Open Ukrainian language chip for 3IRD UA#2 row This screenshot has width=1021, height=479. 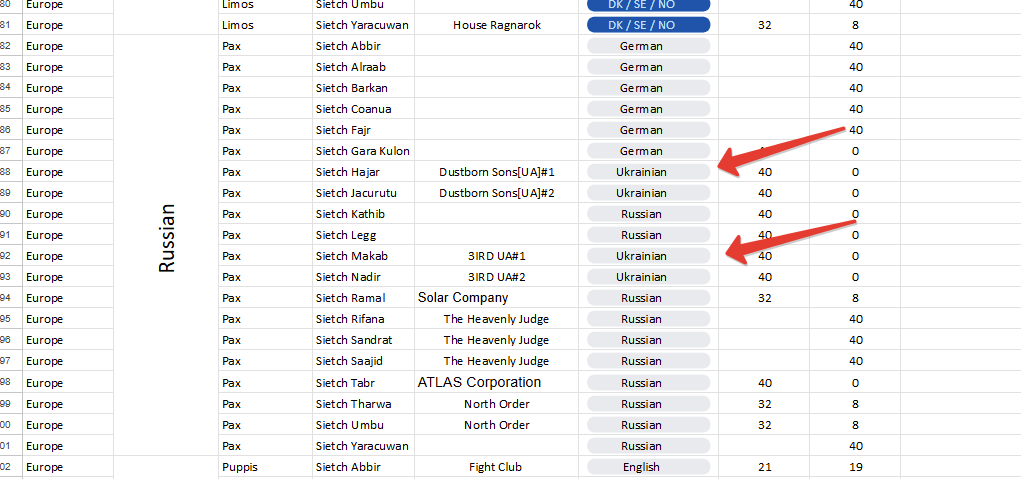point(641,277)
